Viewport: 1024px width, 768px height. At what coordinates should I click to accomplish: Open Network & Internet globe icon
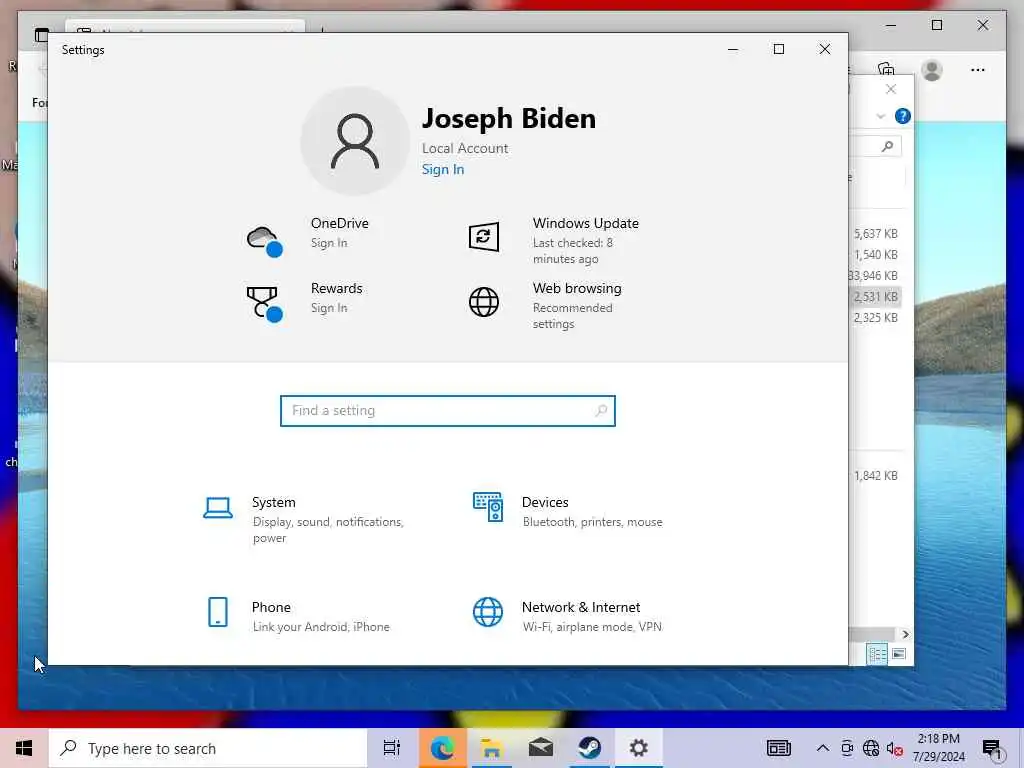488,612
